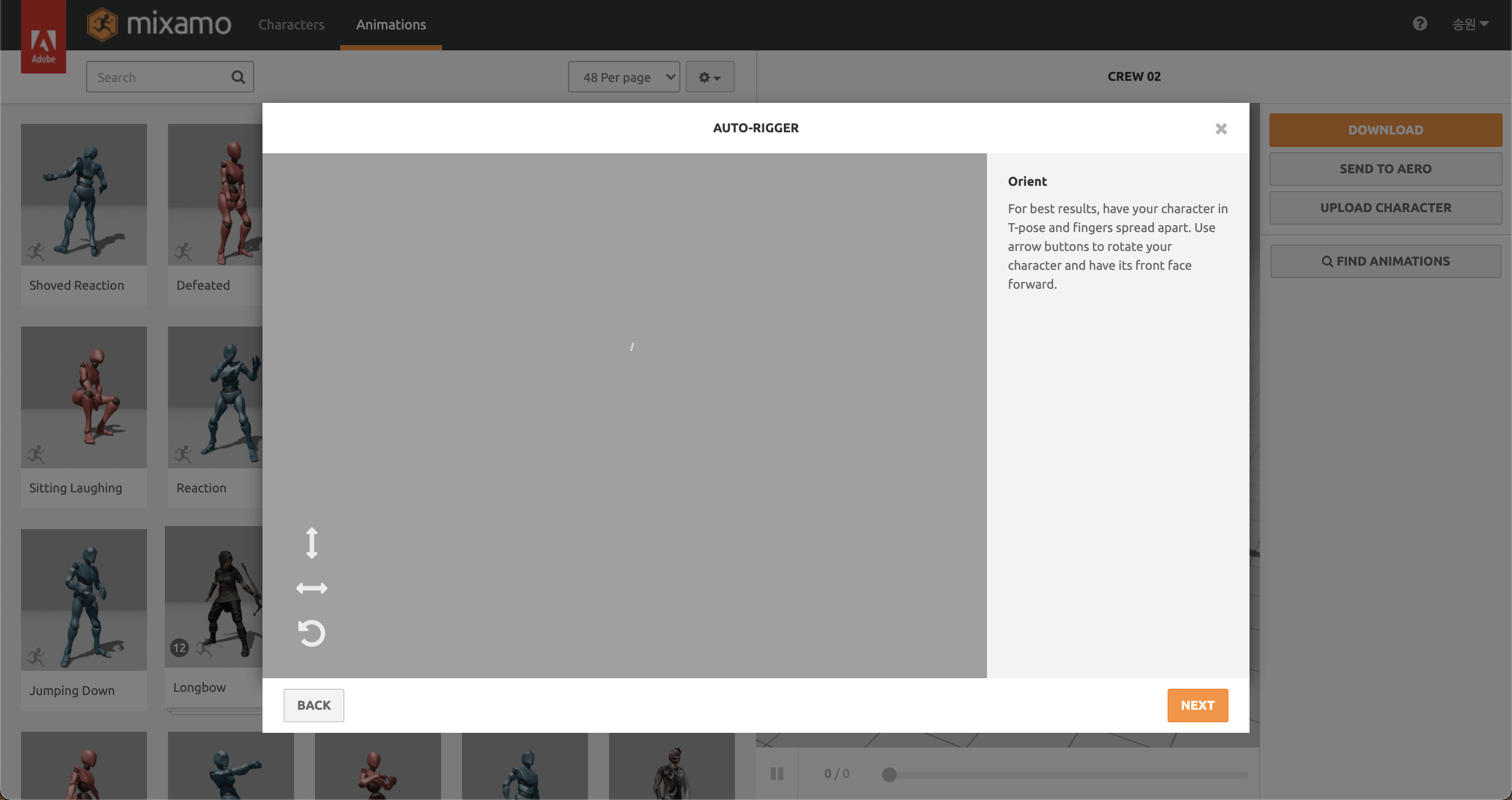This screenshot has width=1512, height=800.
Task: Open the Animations tab
Action: click(391, 25)
